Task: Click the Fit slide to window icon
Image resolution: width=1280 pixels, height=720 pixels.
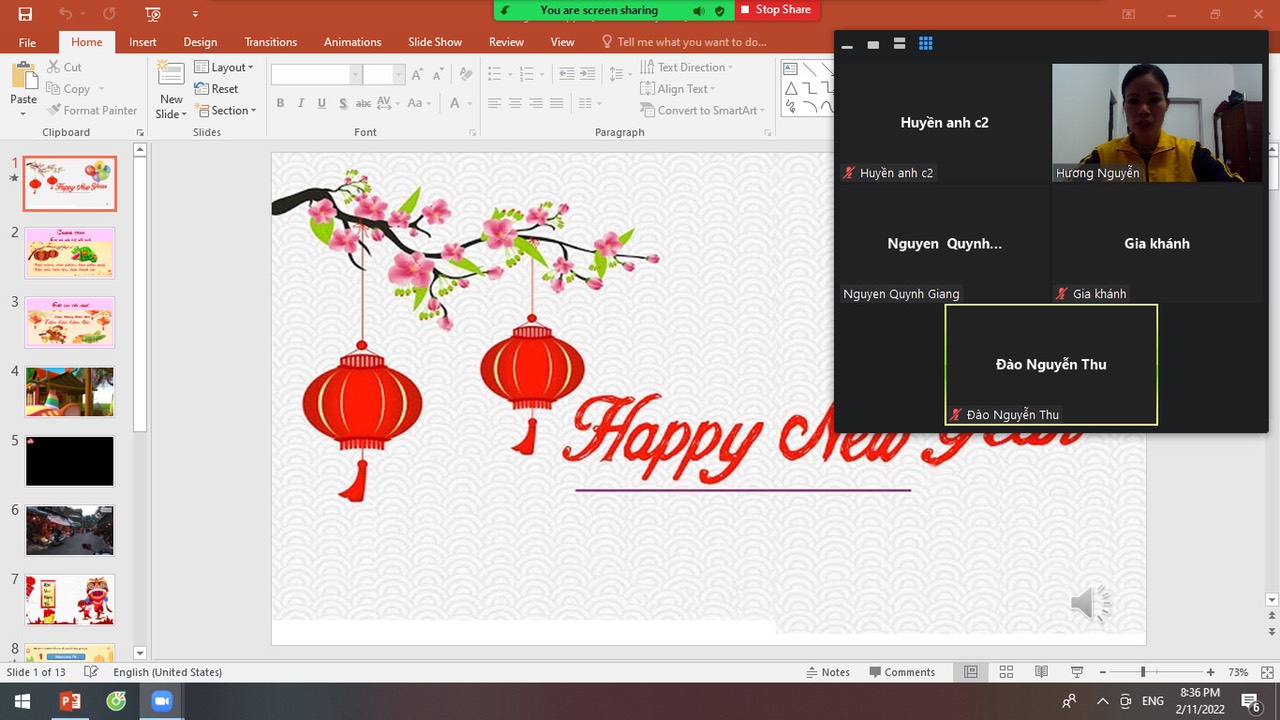Action: pyautogui.click(x=1266, y=672)
